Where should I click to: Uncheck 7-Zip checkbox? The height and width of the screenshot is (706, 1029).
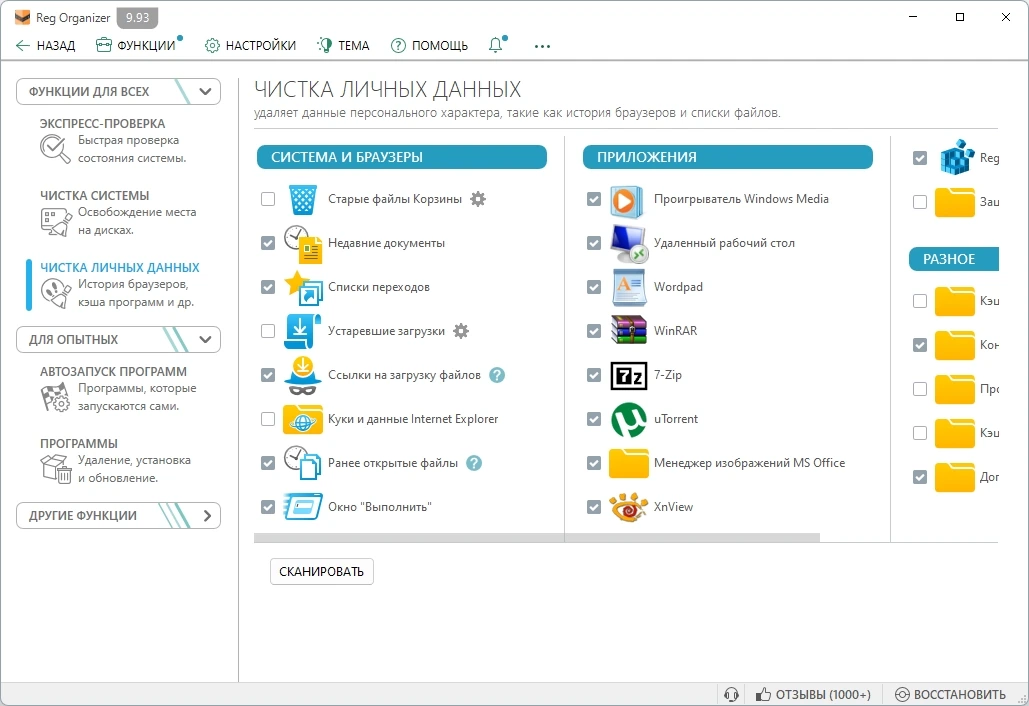(x=594, y=375)
